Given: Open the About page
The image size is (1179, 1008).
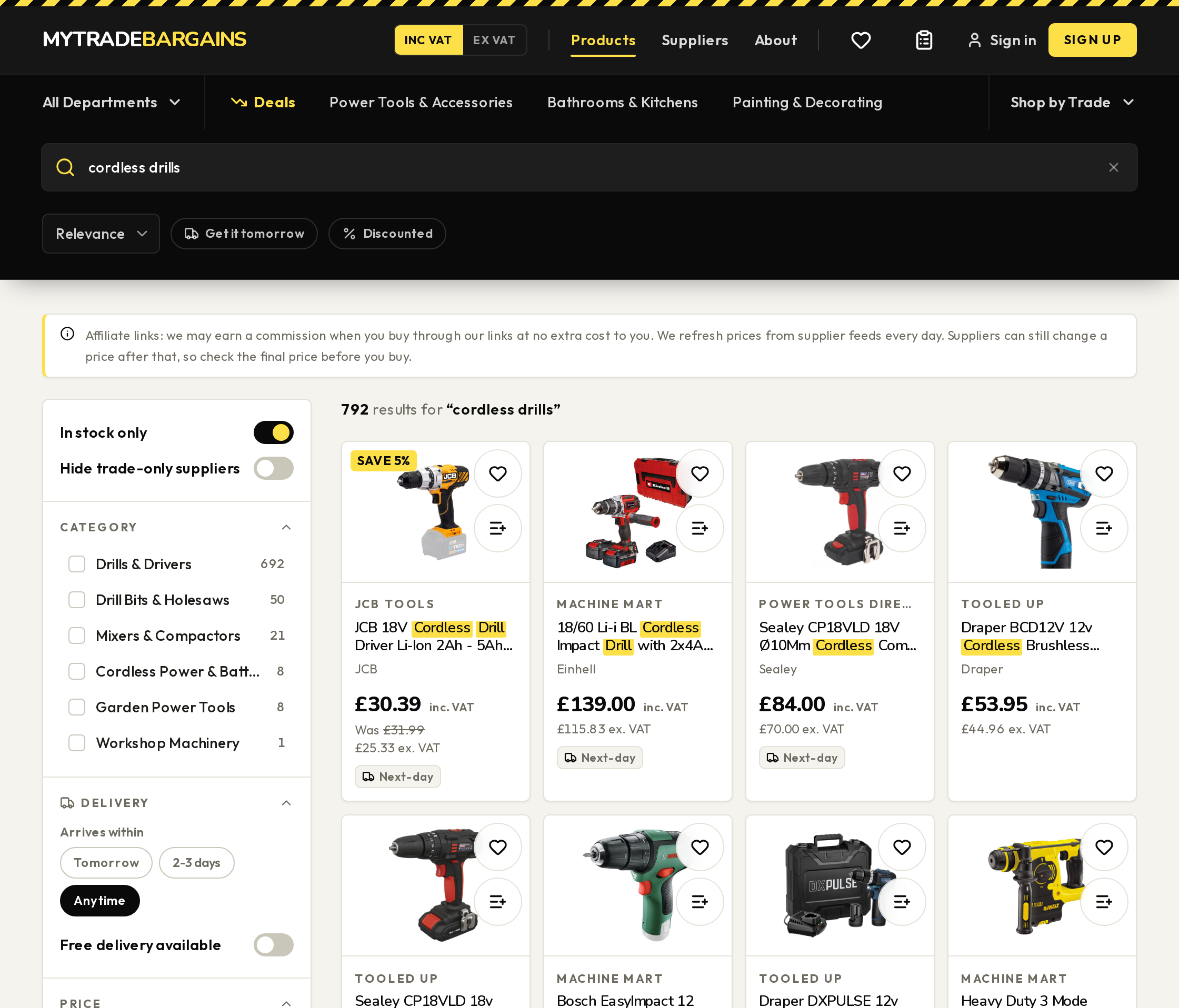Looking at the screenshot, I should click(x=776, y=41).
